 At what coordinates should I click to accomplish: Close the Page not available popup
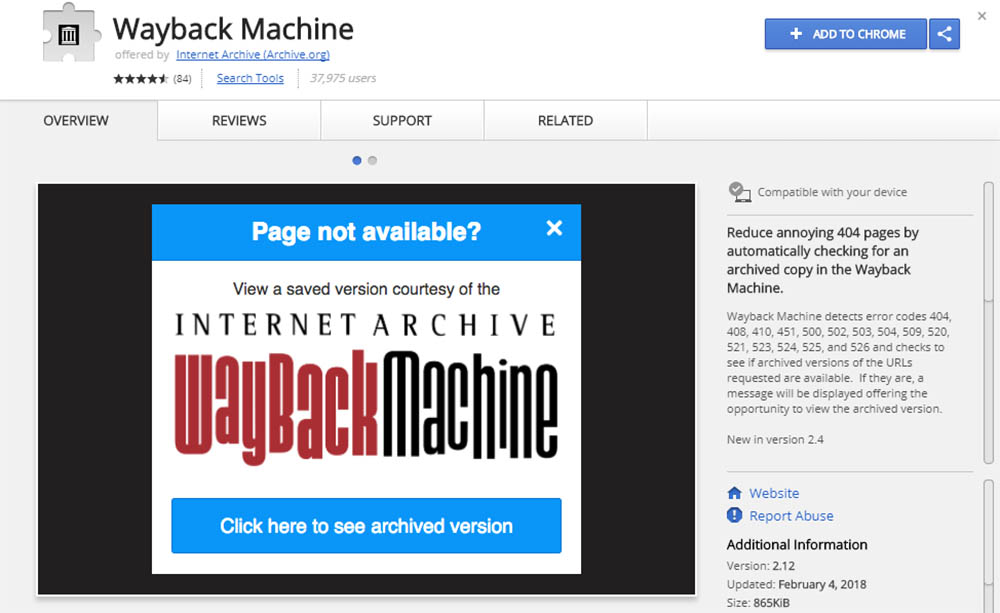tap(554, 229)
